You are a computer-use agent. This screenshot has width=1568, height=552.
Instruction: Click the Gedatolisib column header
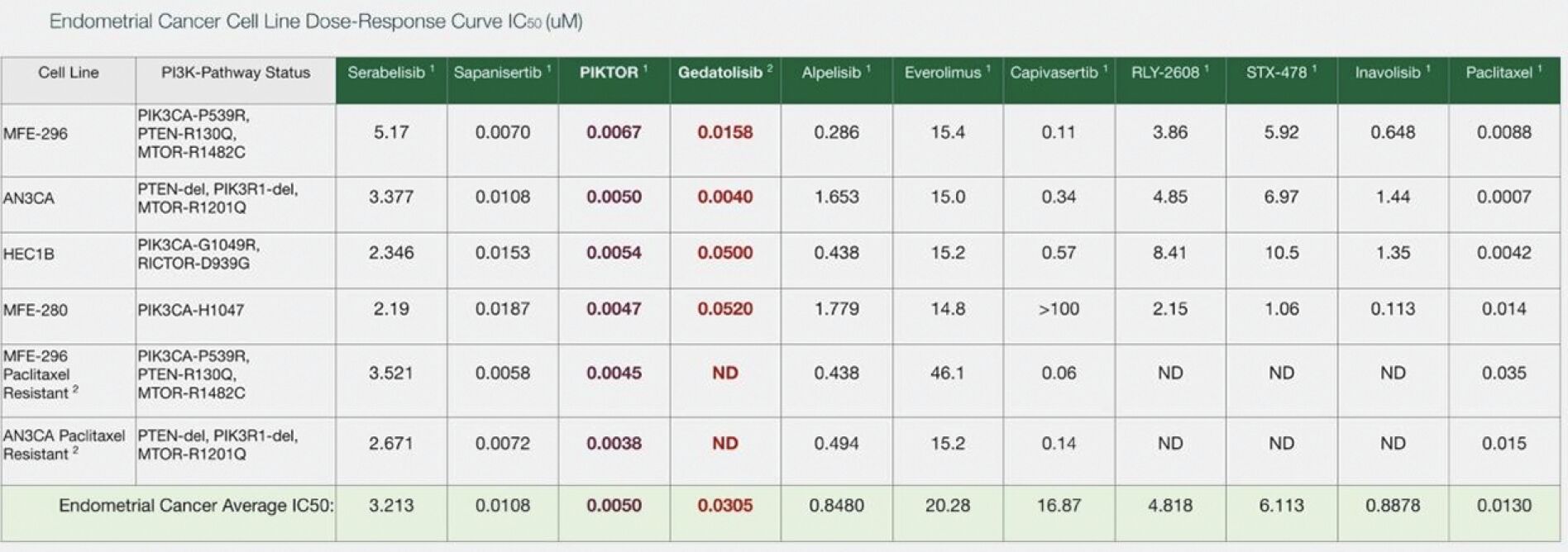click(x=725, y=80)
